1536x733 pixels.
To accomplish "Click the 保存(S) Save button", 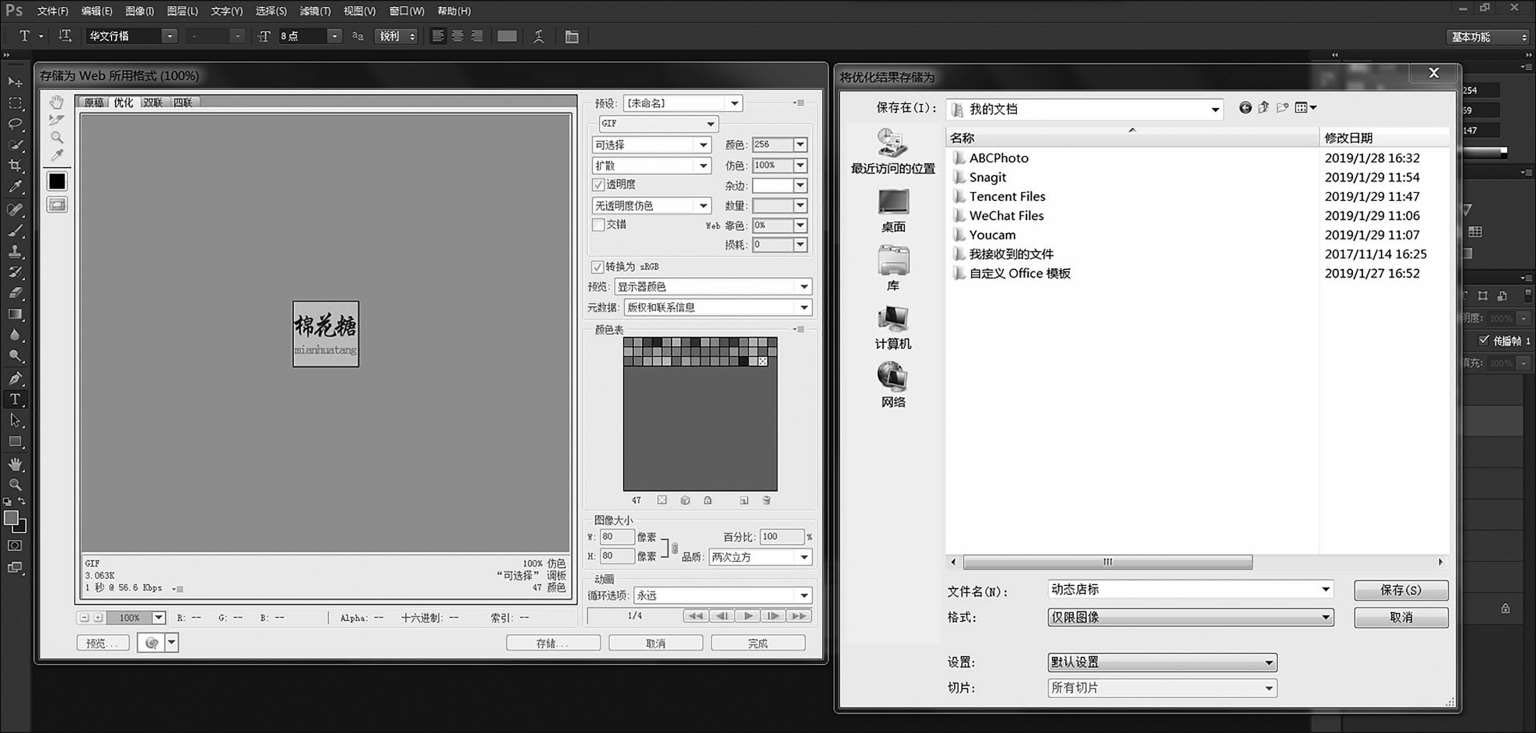I will (1401, 590).
